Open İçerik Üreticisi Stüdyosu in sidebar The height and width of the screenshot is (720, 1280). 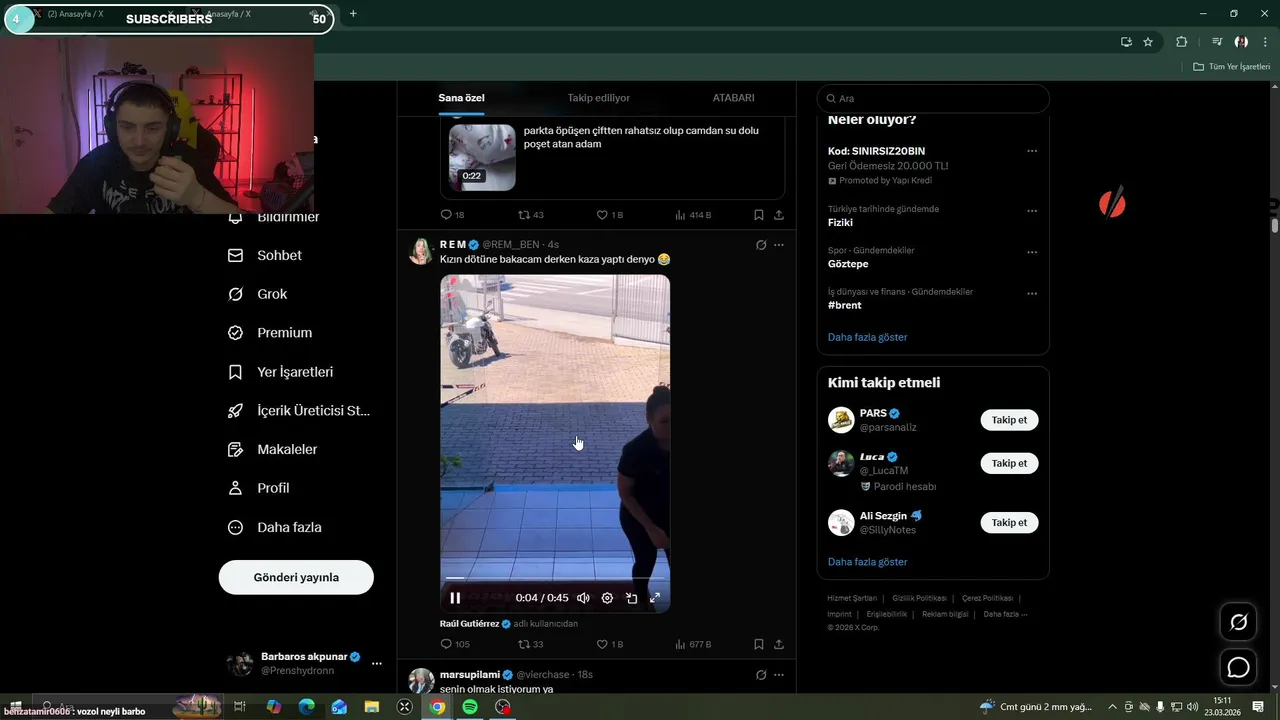tap(299, 411)
